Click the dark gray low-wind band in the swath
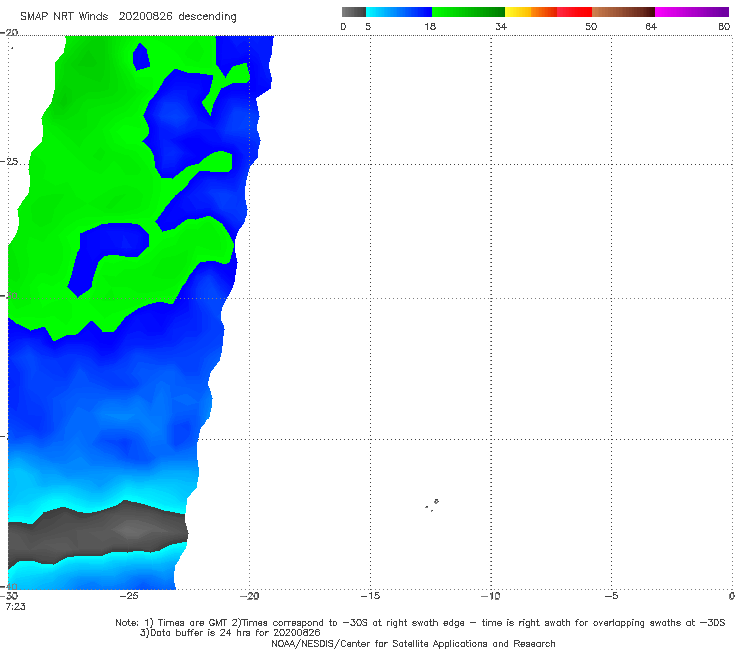740x650 pixels. point(97,533)
